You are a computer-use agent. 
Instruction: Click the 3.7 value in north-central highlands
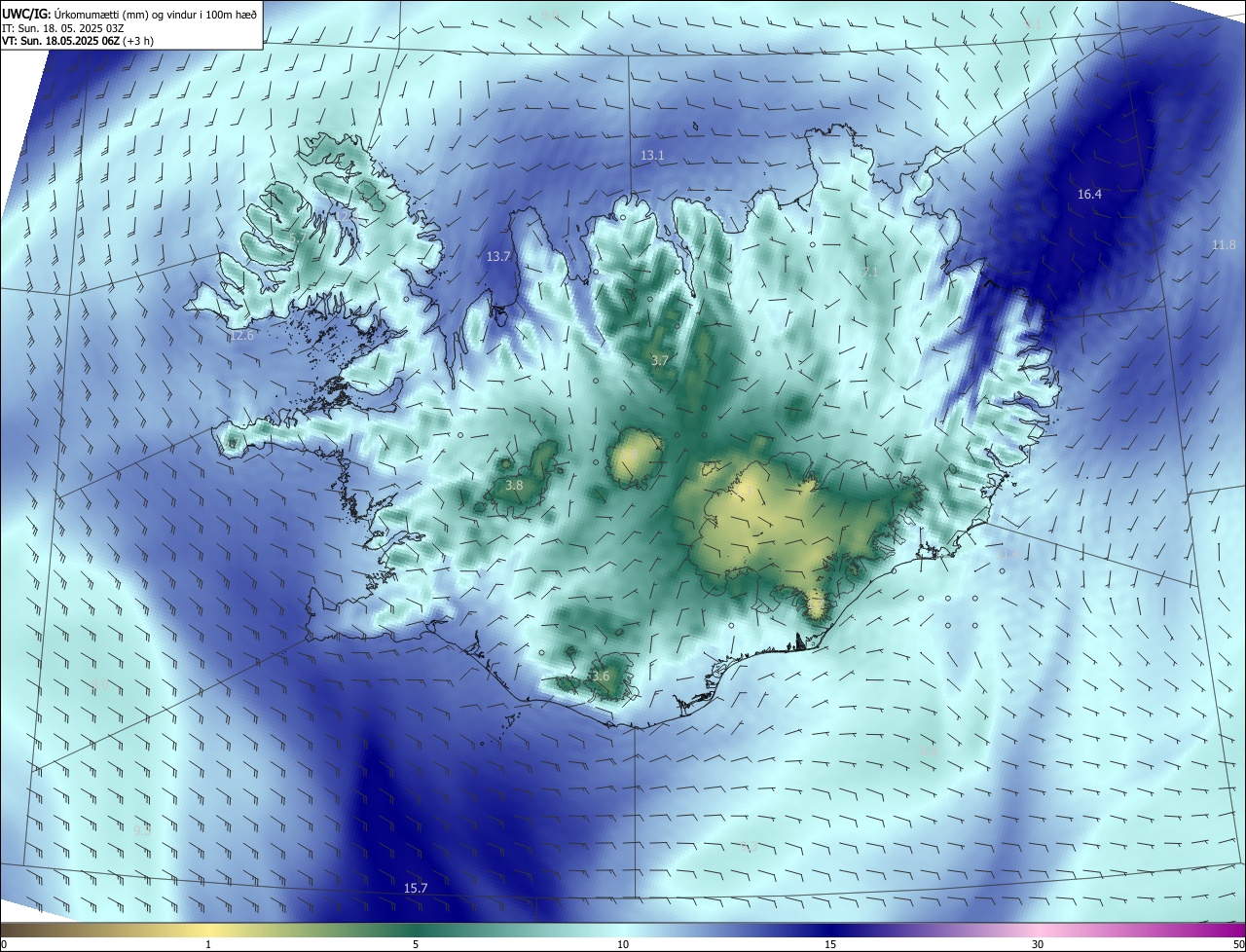(660, 361)
